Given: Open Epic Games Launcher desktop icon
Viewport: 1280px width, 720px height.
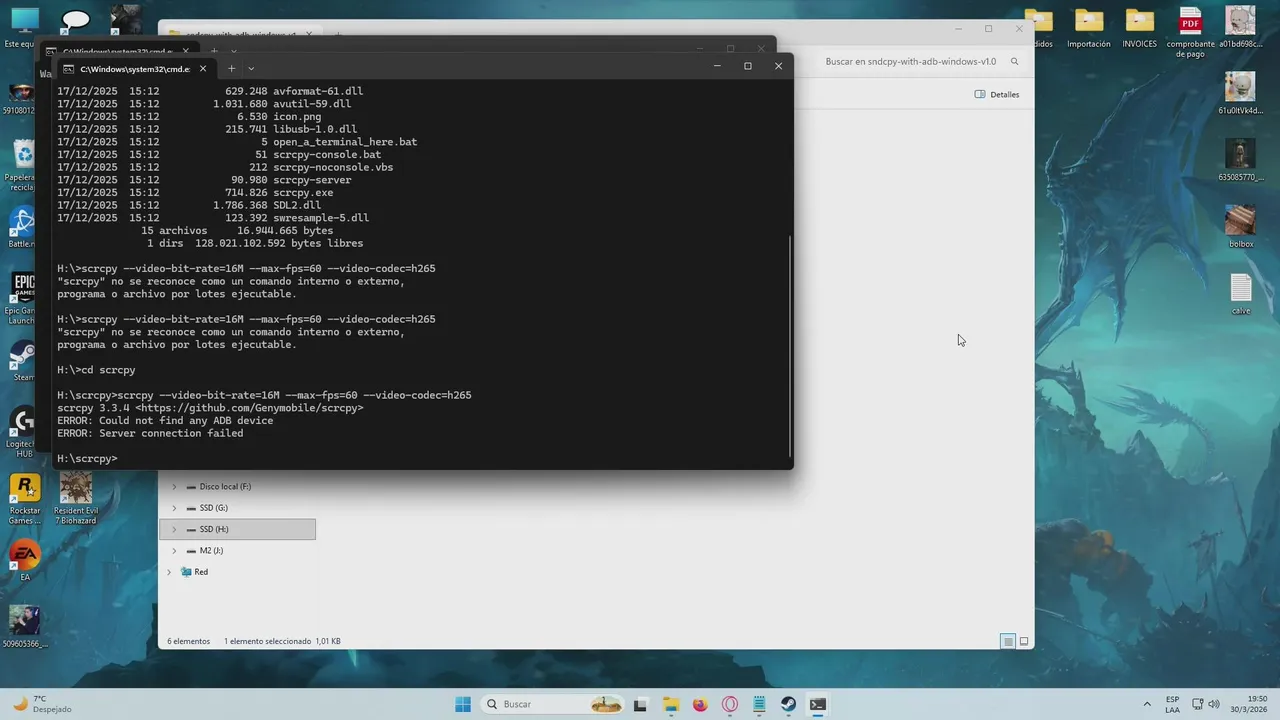Looking at the screenshot, I should [24, 297].
